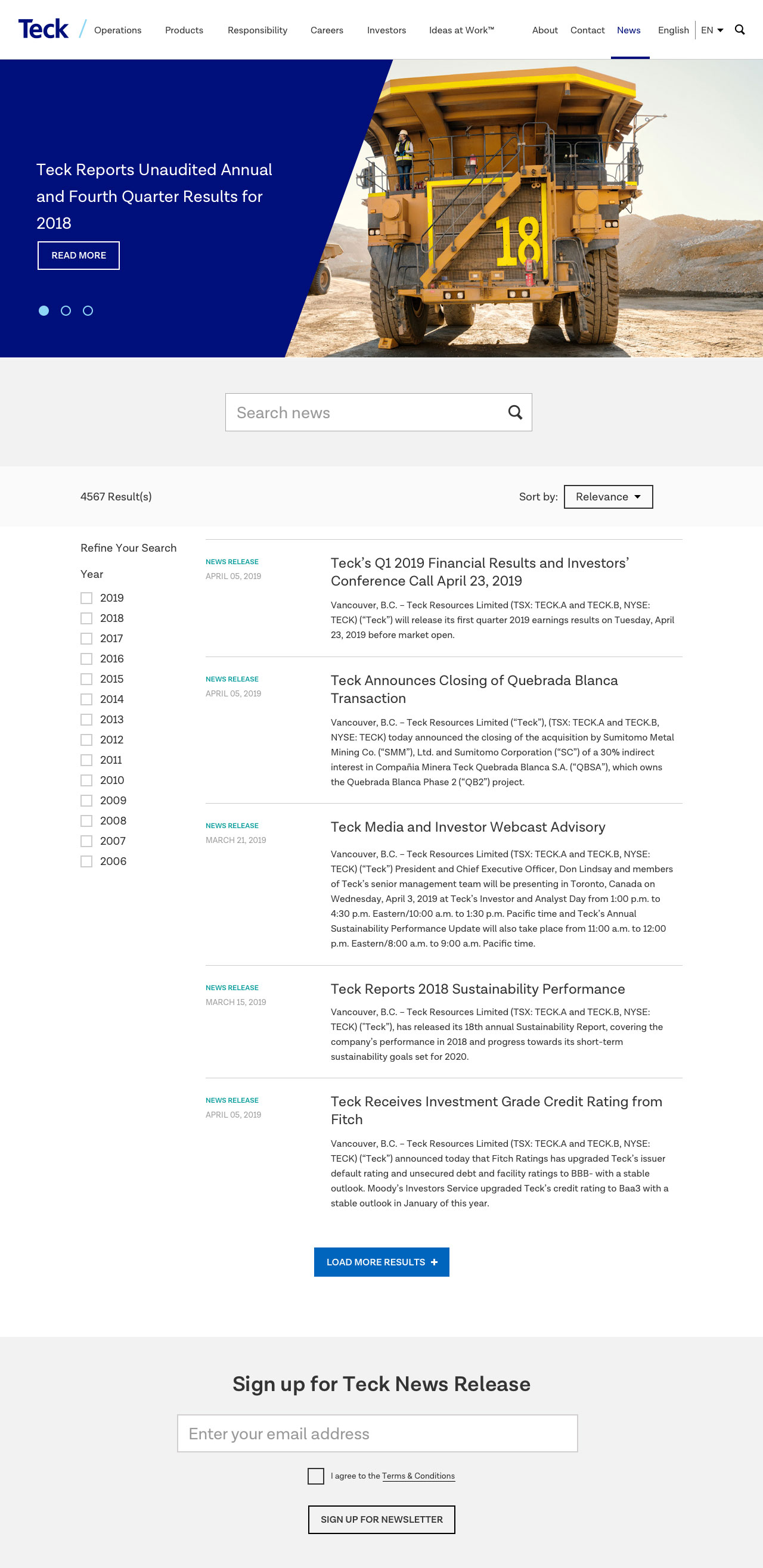The image size is (763, 1568).
Task: Open the Terms & Conditions link
Action: coord(418,1476)
